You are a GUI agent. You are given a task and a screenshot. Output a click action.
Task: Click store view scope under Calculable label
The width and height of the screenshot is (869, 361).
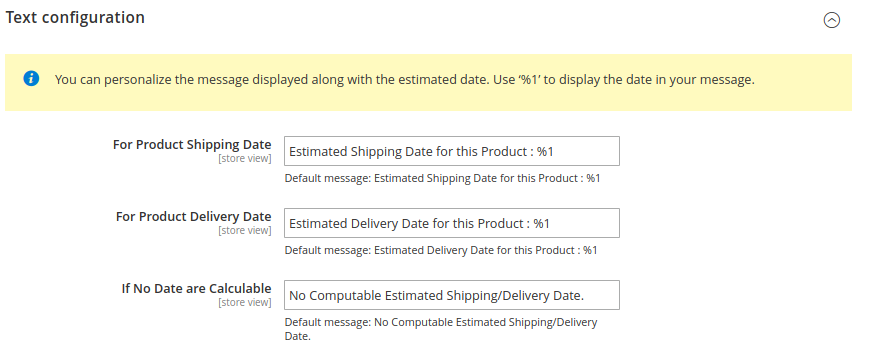(245, 303)
